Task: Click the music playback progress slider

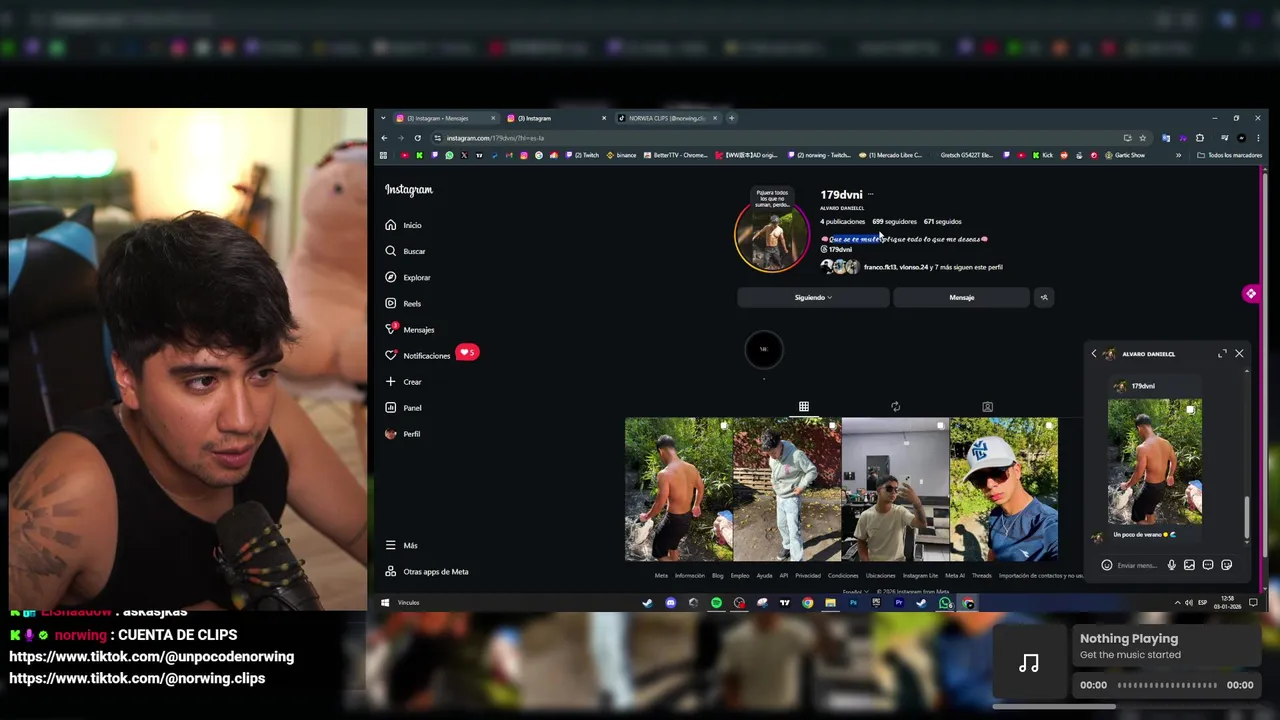Action: [1167, 685]
